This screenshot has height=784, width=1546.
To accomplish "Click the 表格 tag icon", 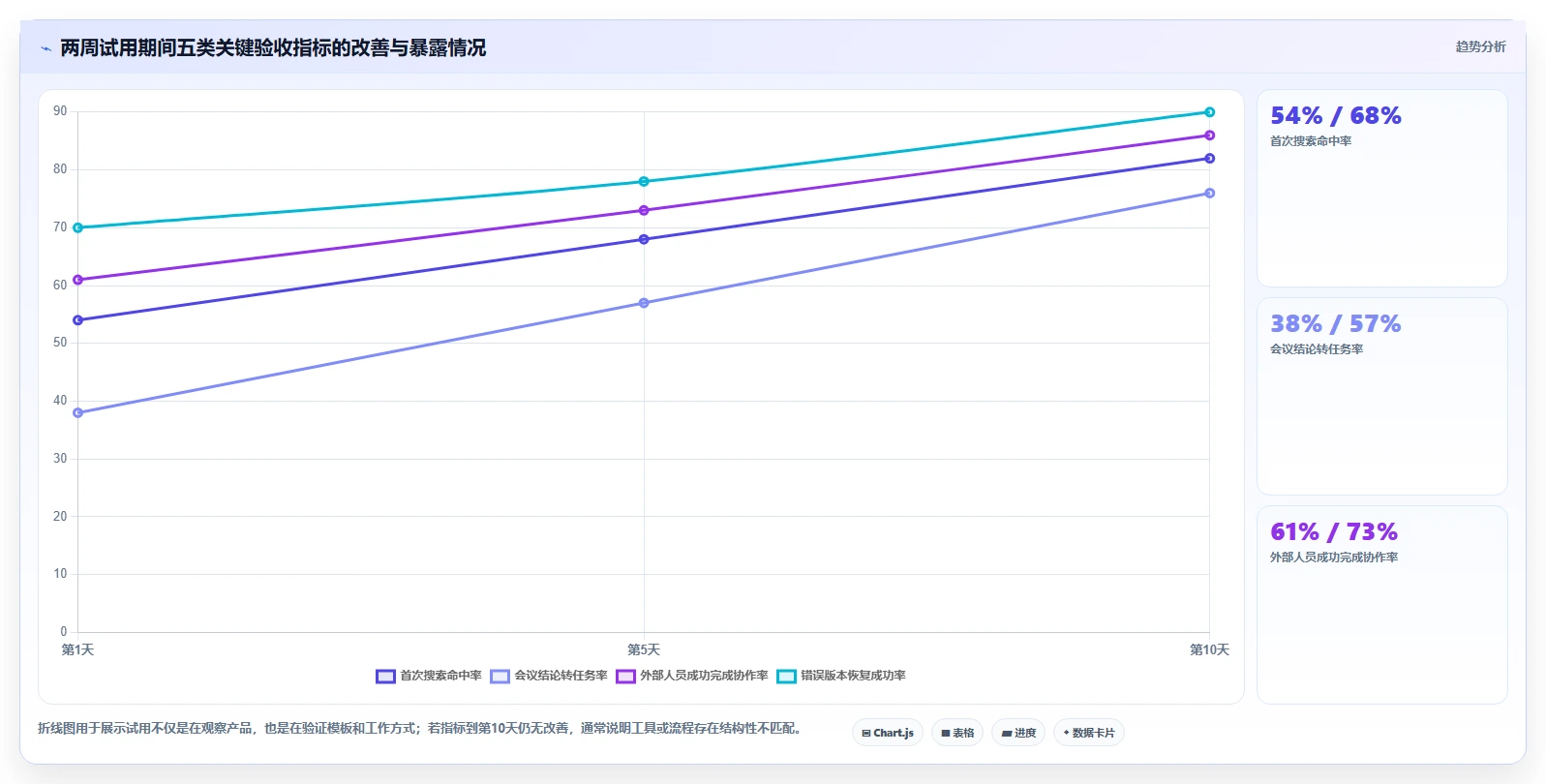I will 946,734.
